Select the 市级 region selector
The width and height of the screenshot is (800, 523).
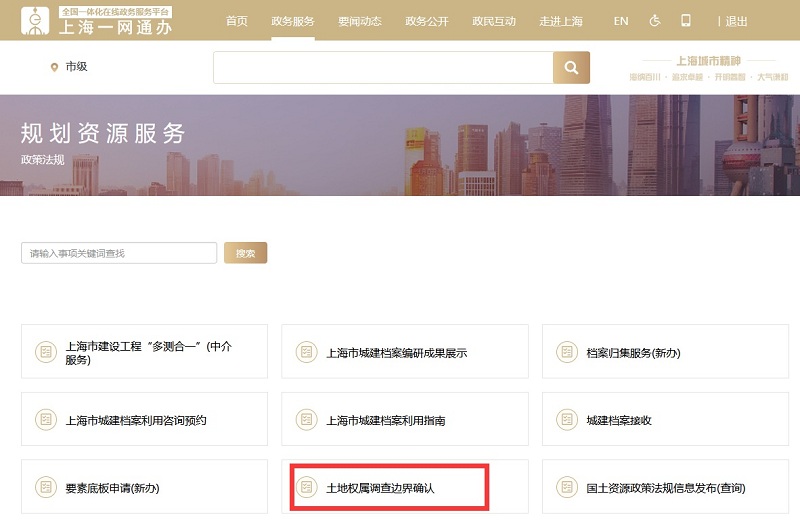(x=77, y=66)
